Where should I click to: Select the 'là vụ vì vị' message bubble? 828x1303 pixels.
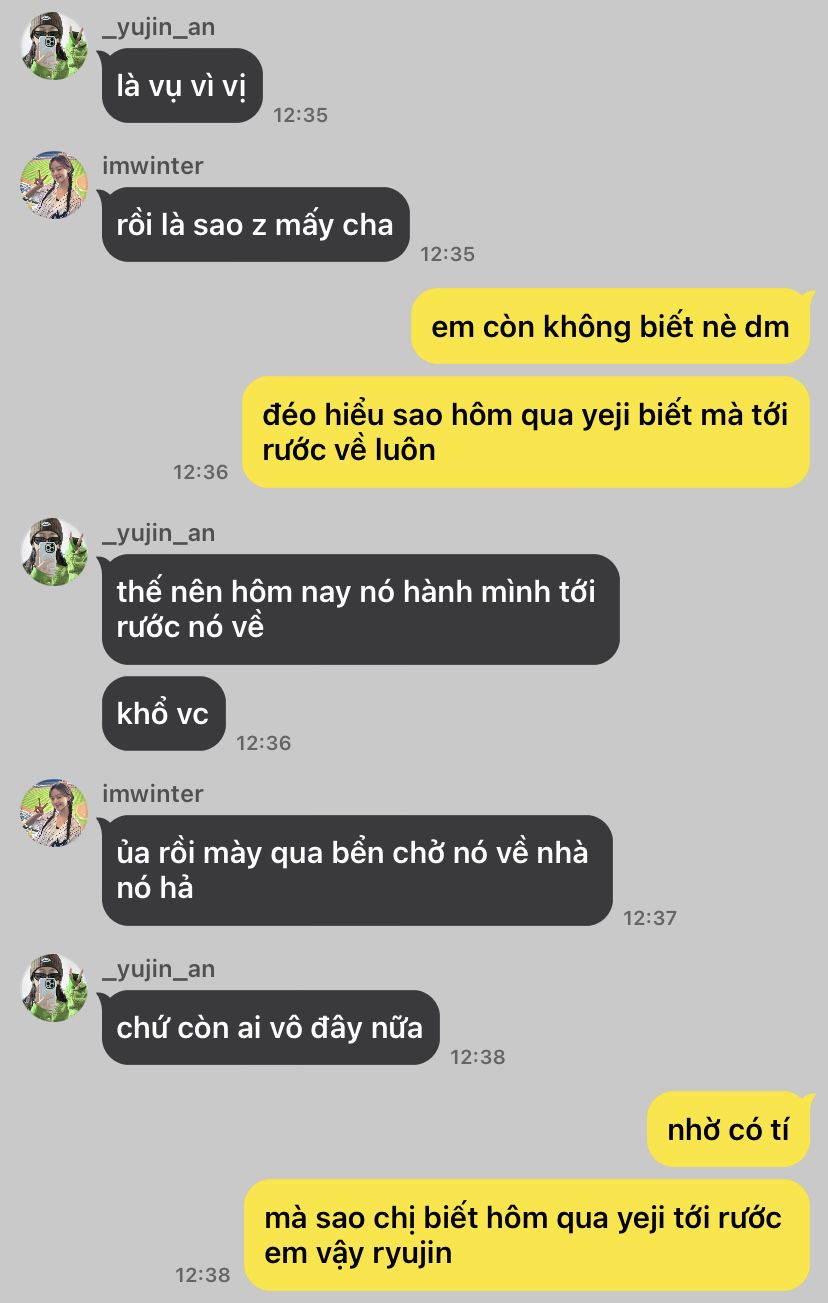click(182, 86)
